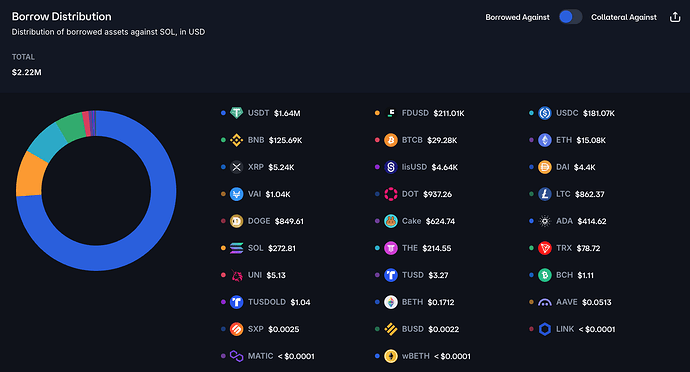Click the share/export icon
Image resolution: width=690 pixels, height=372 pixels.
point(675,17)
